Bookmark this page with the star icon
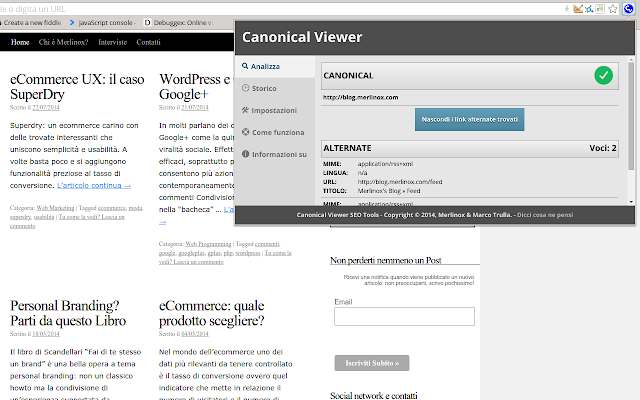This screenshot has width=640, height=400. pos(613,9)
